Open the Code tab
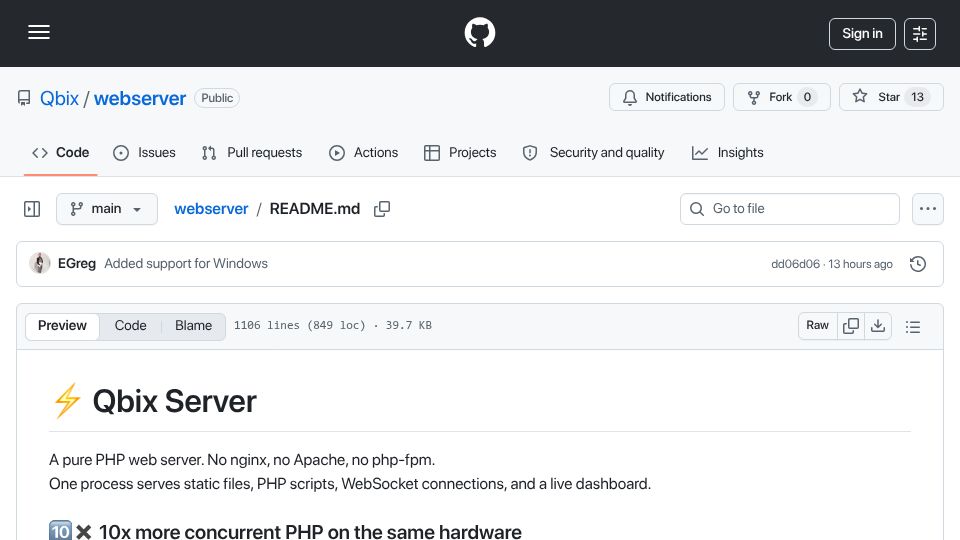The height and width of the screenshot is (540, 960). click(61, 152)
